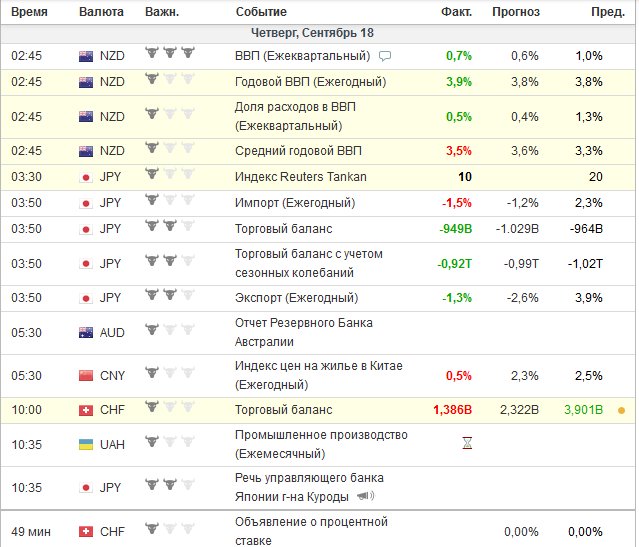Open the Отчет Резервного Банка Австралии event
The width and height of the screenshot is (639, 547).
[x=305, y=332]
